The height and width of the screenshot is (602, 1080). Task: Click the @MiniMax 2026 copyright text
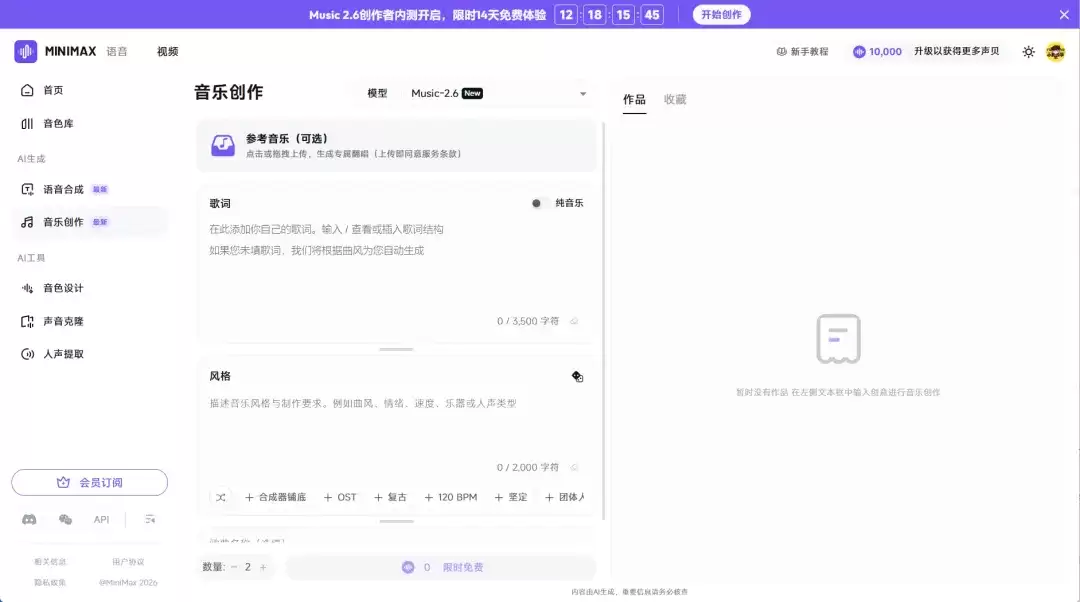pos(128,583)
